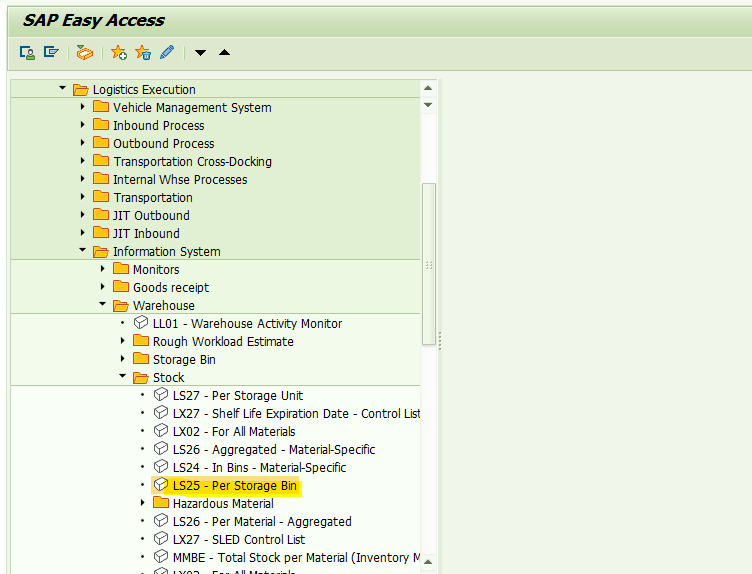The image size is (752, 574).
Task: Expand the Inbound Process node
Action: tap(82, 125)
